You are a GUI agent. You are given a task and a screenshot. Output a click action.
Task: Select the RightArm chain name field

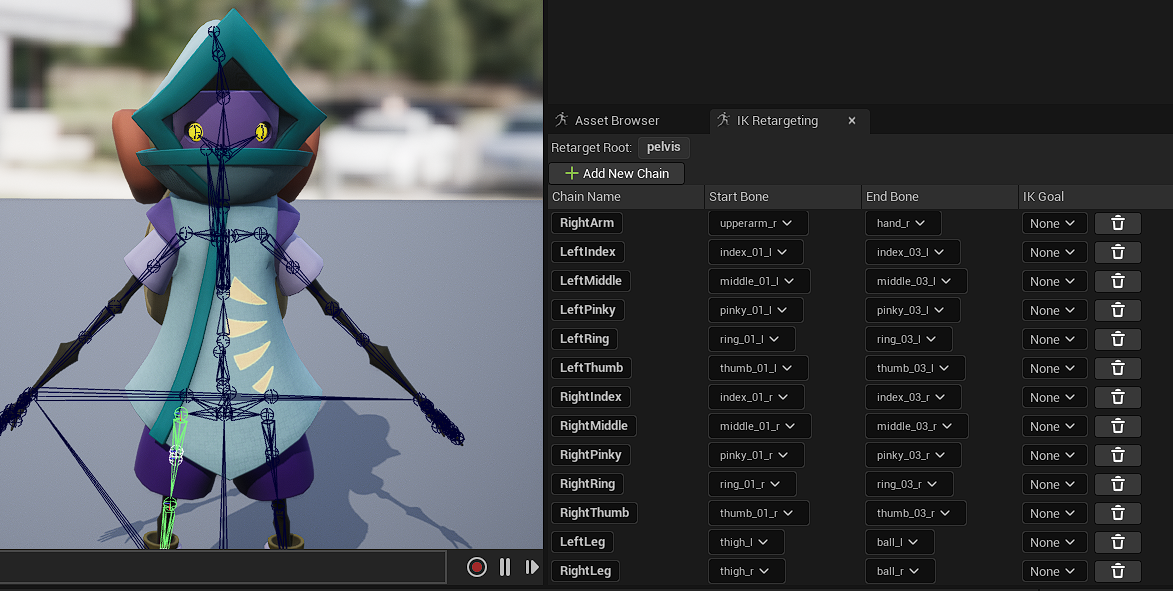[x=586, y=223]
